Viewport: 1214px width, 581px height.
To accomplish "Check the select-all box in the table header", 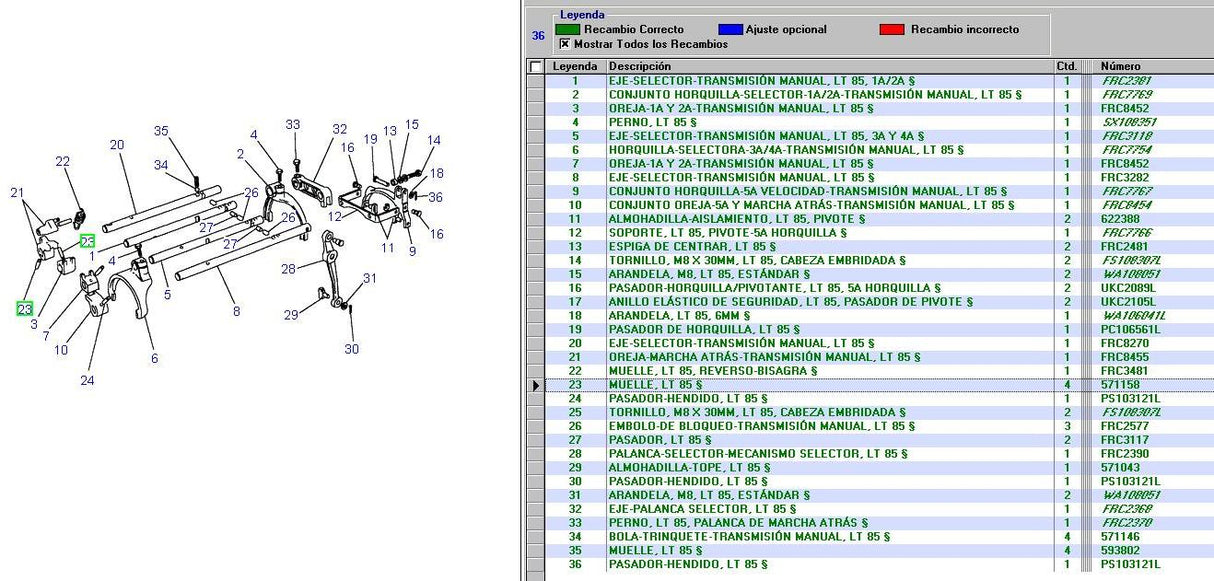I will (536, 67).
